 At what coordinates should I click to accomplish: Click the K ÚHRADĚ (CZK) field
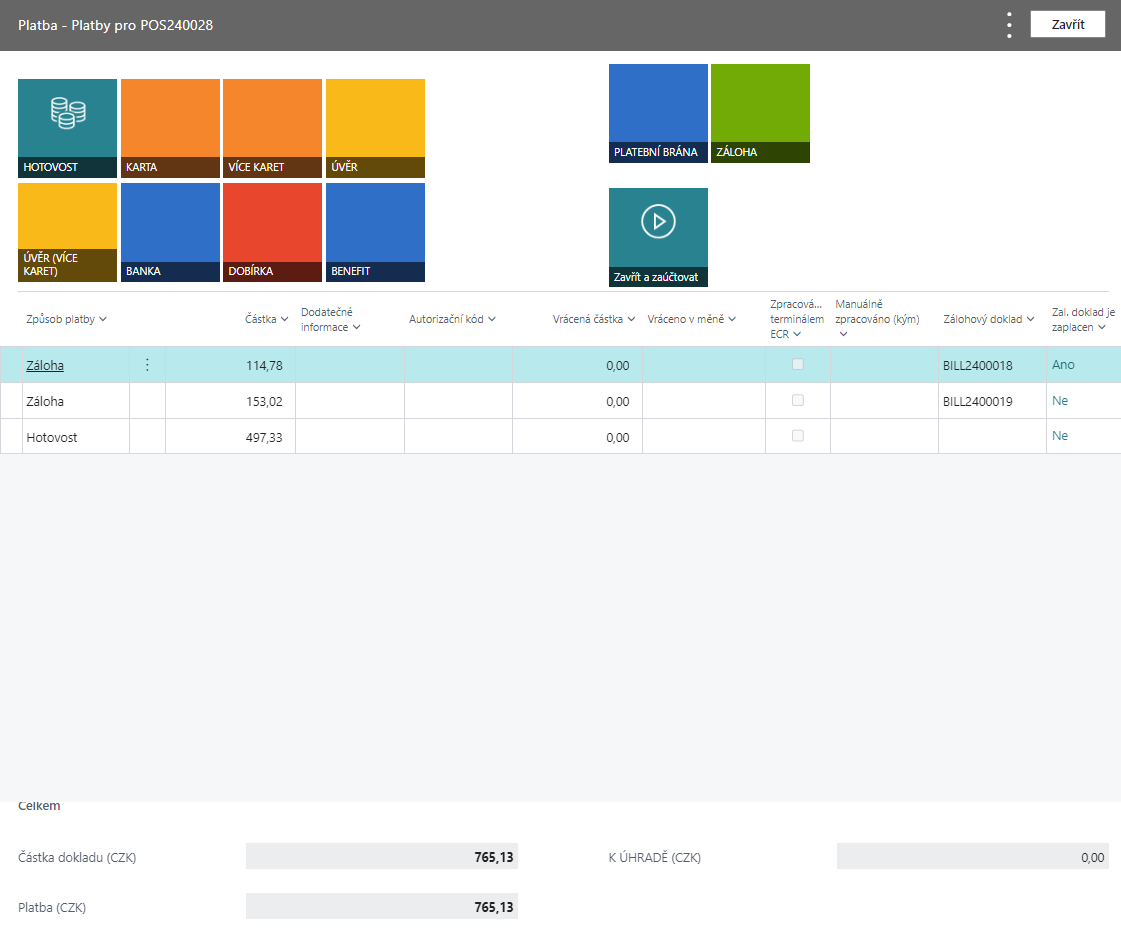coord(972,857)
